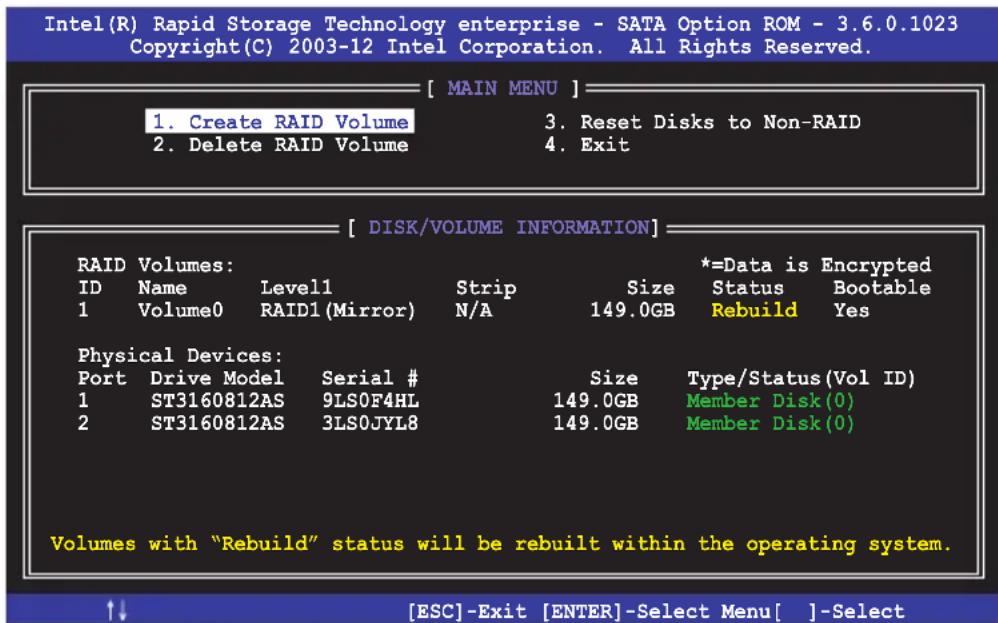Click the [ENTER]-Select Menu hint
This screenshot has height=623, width=998.
(656, 612)
